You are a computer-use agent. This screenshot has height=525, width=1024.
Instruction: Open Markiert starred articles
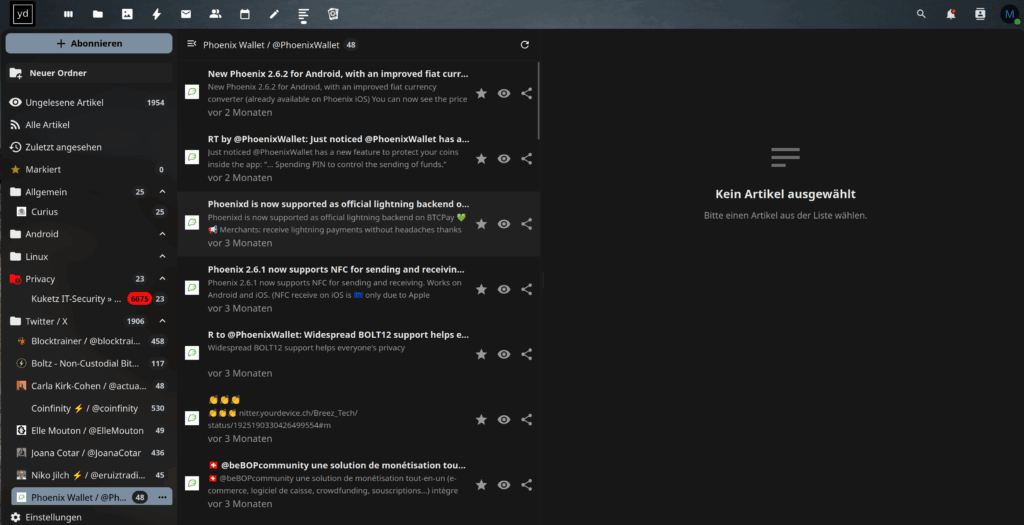(89, 170)
